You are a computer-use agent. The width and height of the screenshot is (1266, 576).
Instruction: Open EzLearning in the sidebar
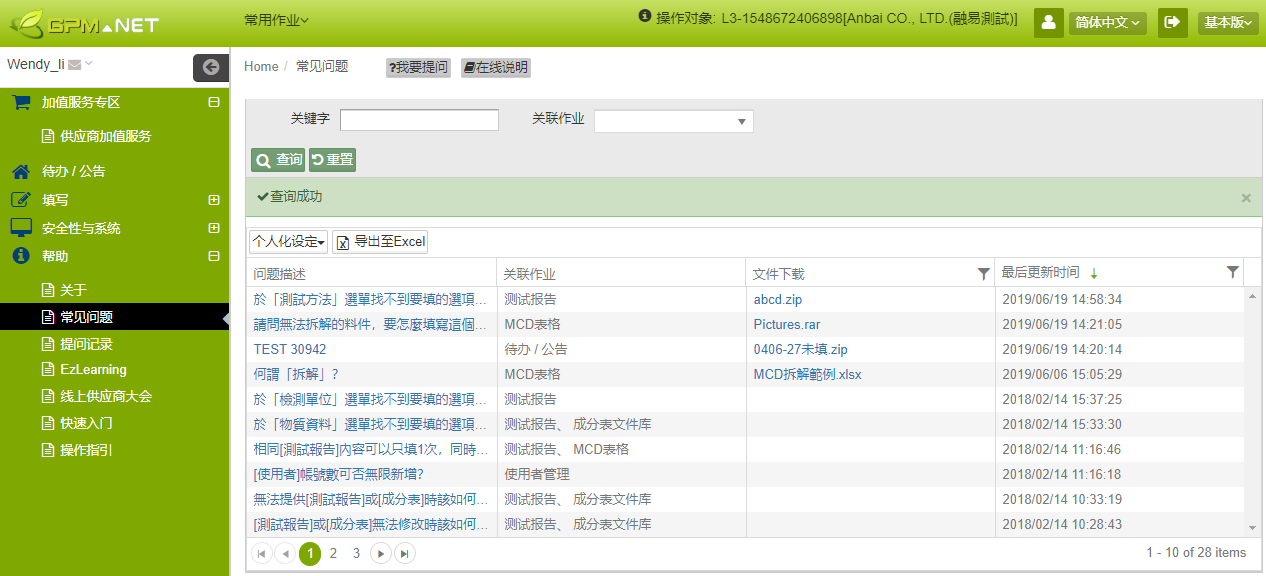(x=93, y=369)
